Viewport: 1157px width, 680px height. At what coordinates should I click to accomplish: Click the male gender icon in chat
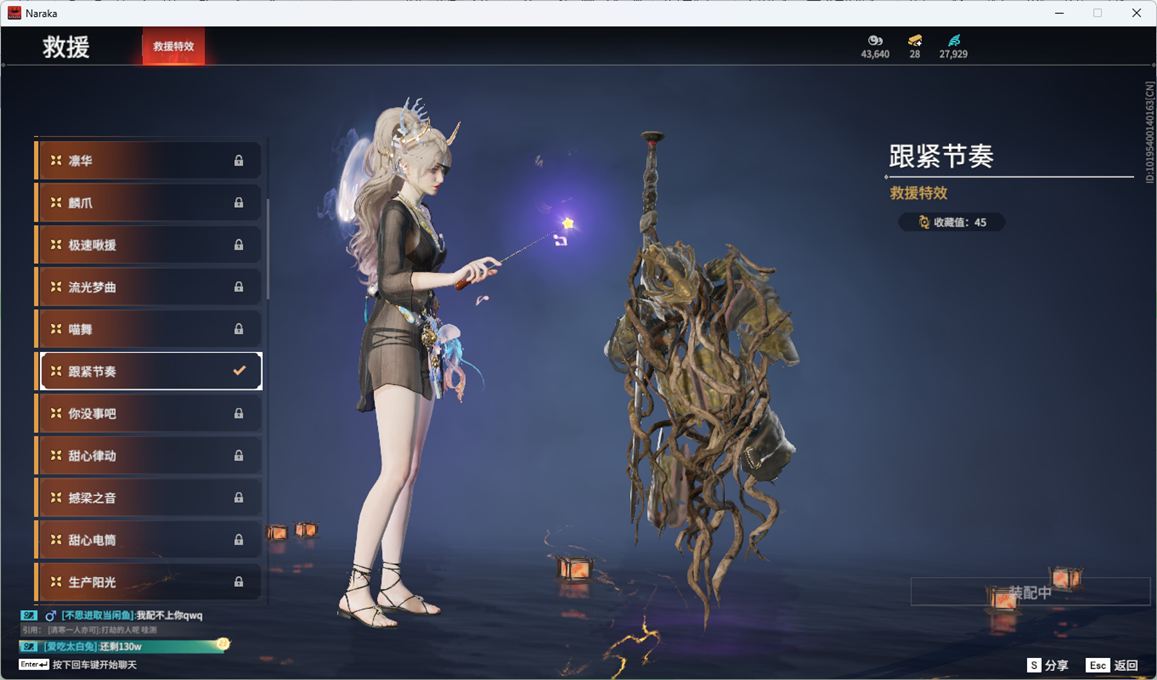pyautogui.click(x=50, y=615)
